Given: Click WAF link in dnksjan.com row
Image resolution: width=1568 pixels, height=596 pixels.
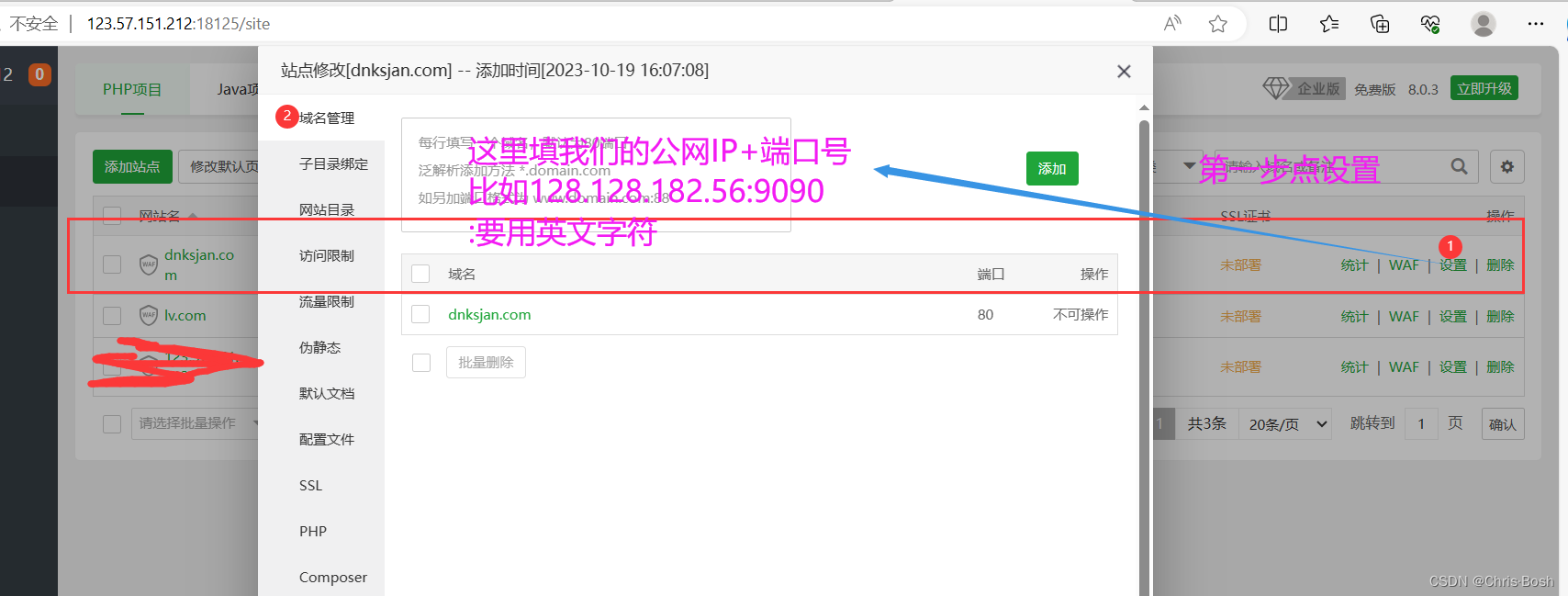Looking at the screenshot, I should click(1404, 264).
